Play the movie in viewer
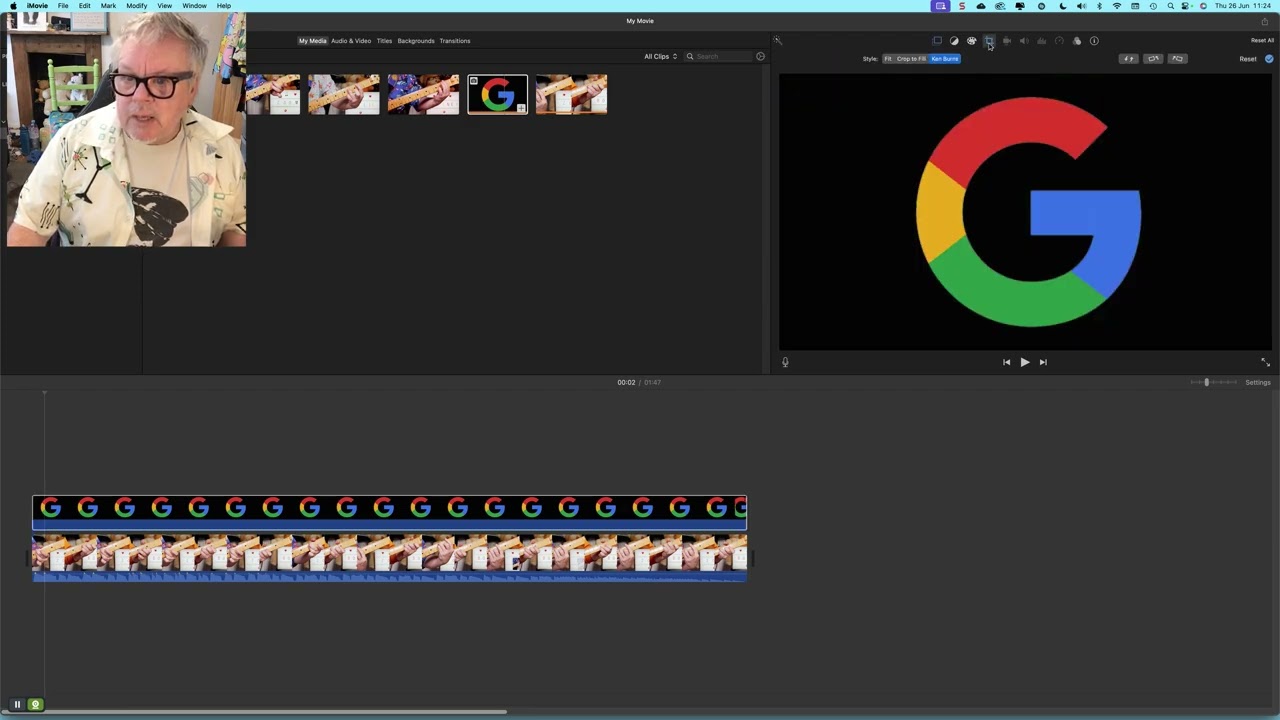 [x=1024, y=362]
